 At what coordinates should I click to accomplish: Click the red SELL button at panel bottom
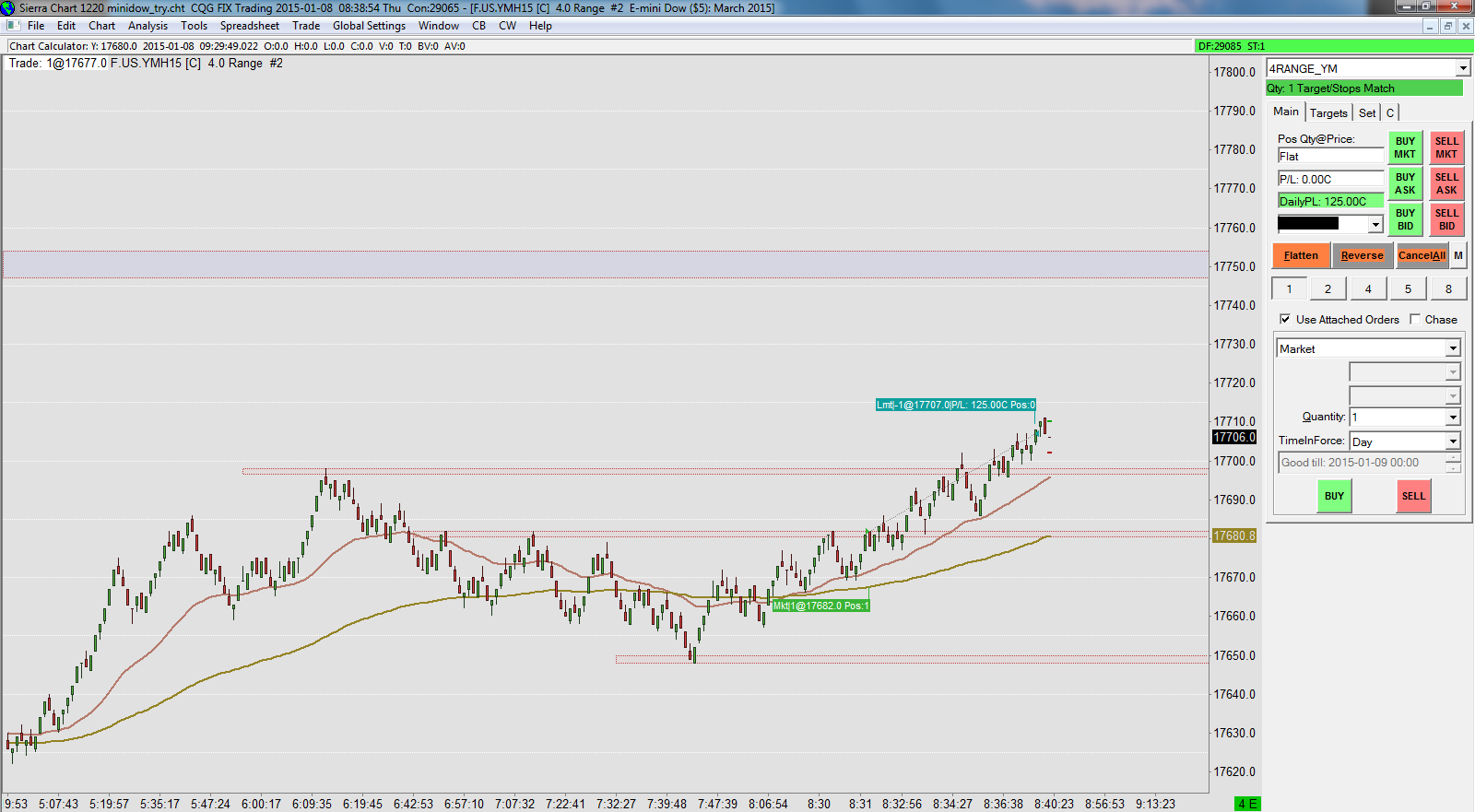pos(1413,496)
